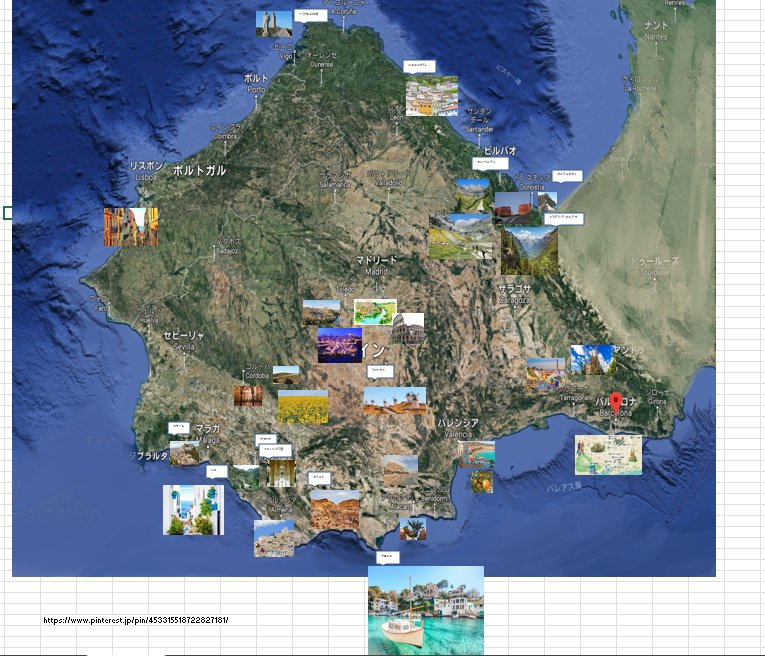Click the セビーリャ Sevilla label

pos(183,340)
